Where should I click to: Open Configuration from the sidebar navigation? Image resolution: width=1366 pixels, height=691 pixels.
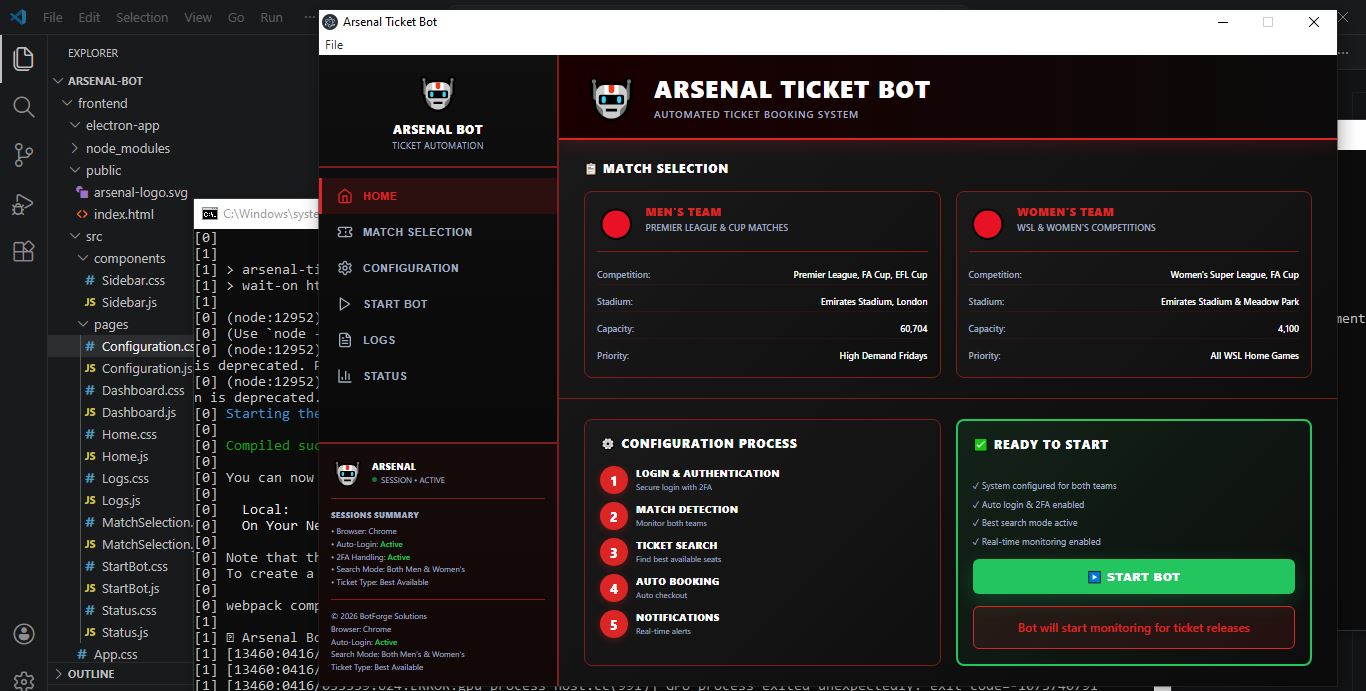pos(410,268)
